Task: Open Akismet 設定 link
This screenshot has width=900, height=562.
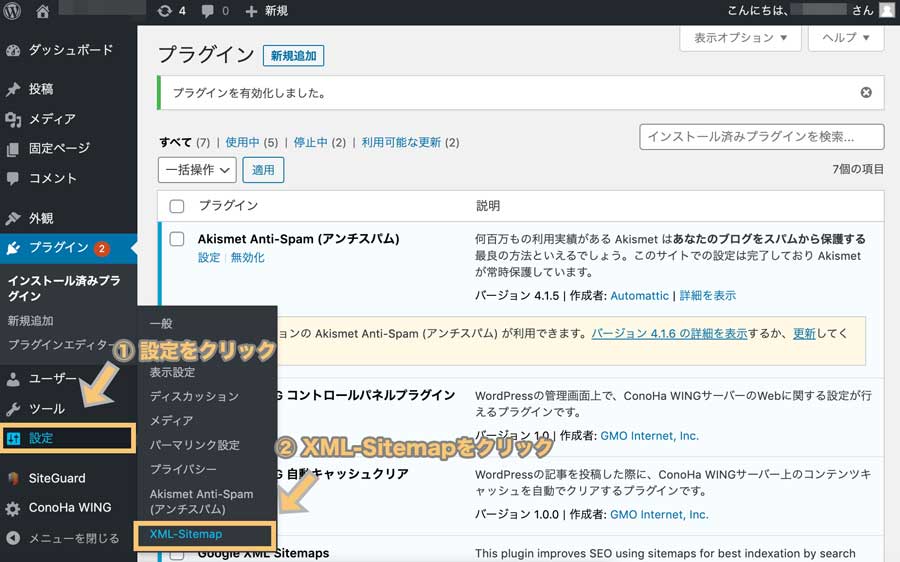Action: click(x=209, y=258)
